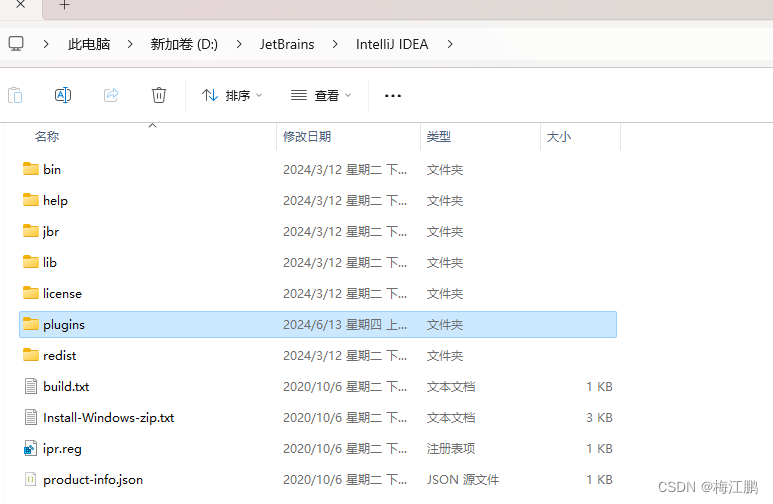The height and width of the screenshot is (504, 773).
Task: Close the current tab
Action: [x=20, y=5]
